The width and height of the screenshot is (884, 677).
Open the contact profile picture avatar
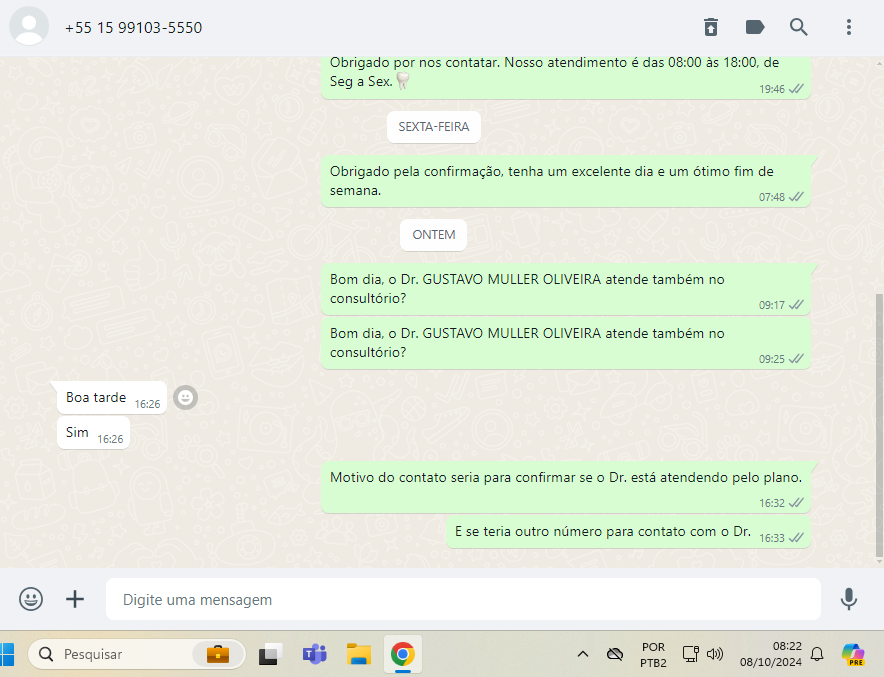click(x=29, y=26)
